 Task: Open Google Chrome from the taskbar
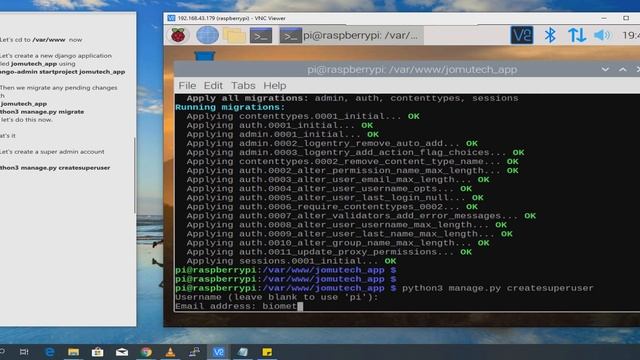click(146, 352)
